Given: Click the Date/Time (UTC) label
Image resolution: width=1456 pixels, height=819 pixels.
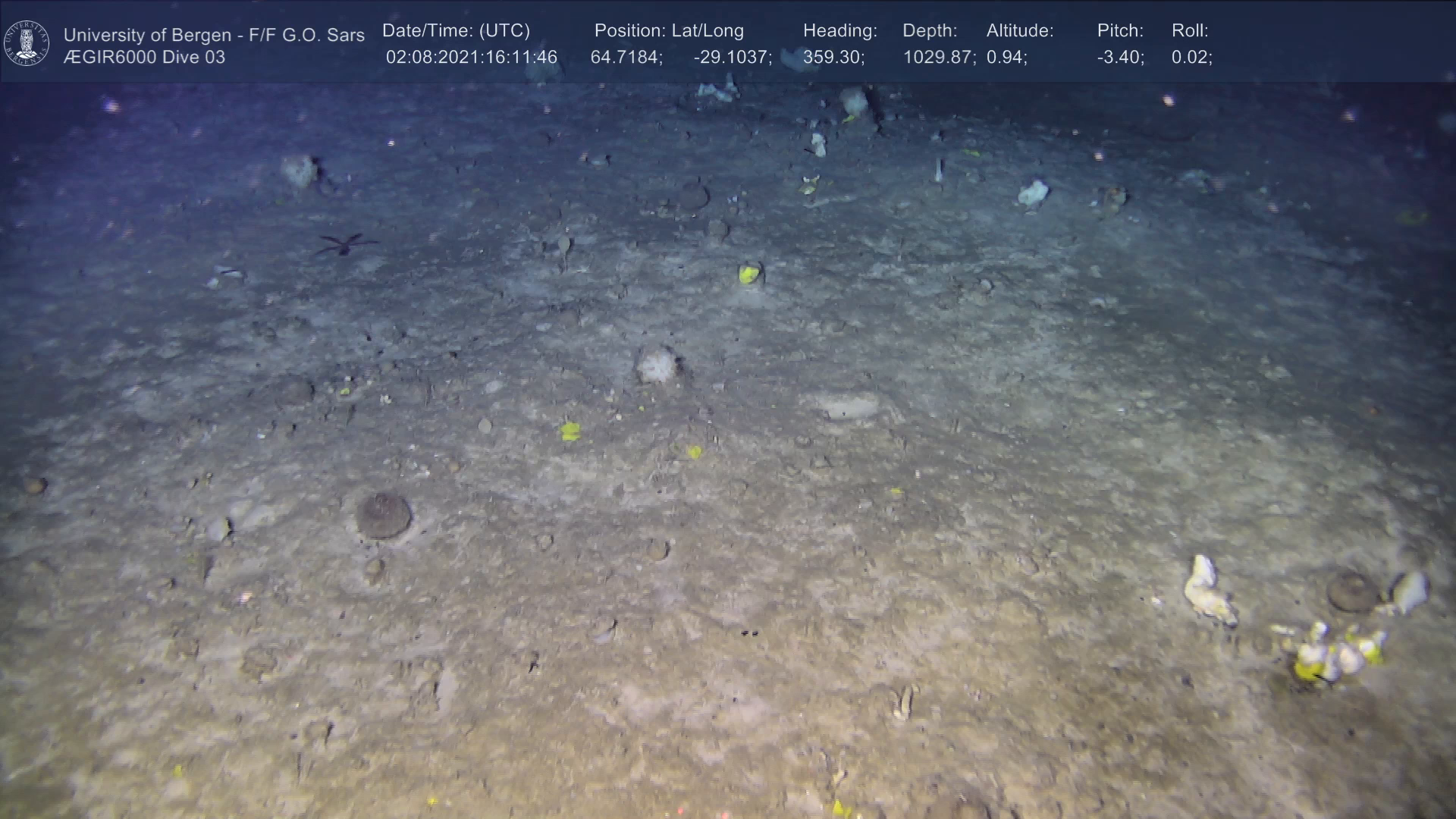Looking at the screenshot, I should point(456,31).
